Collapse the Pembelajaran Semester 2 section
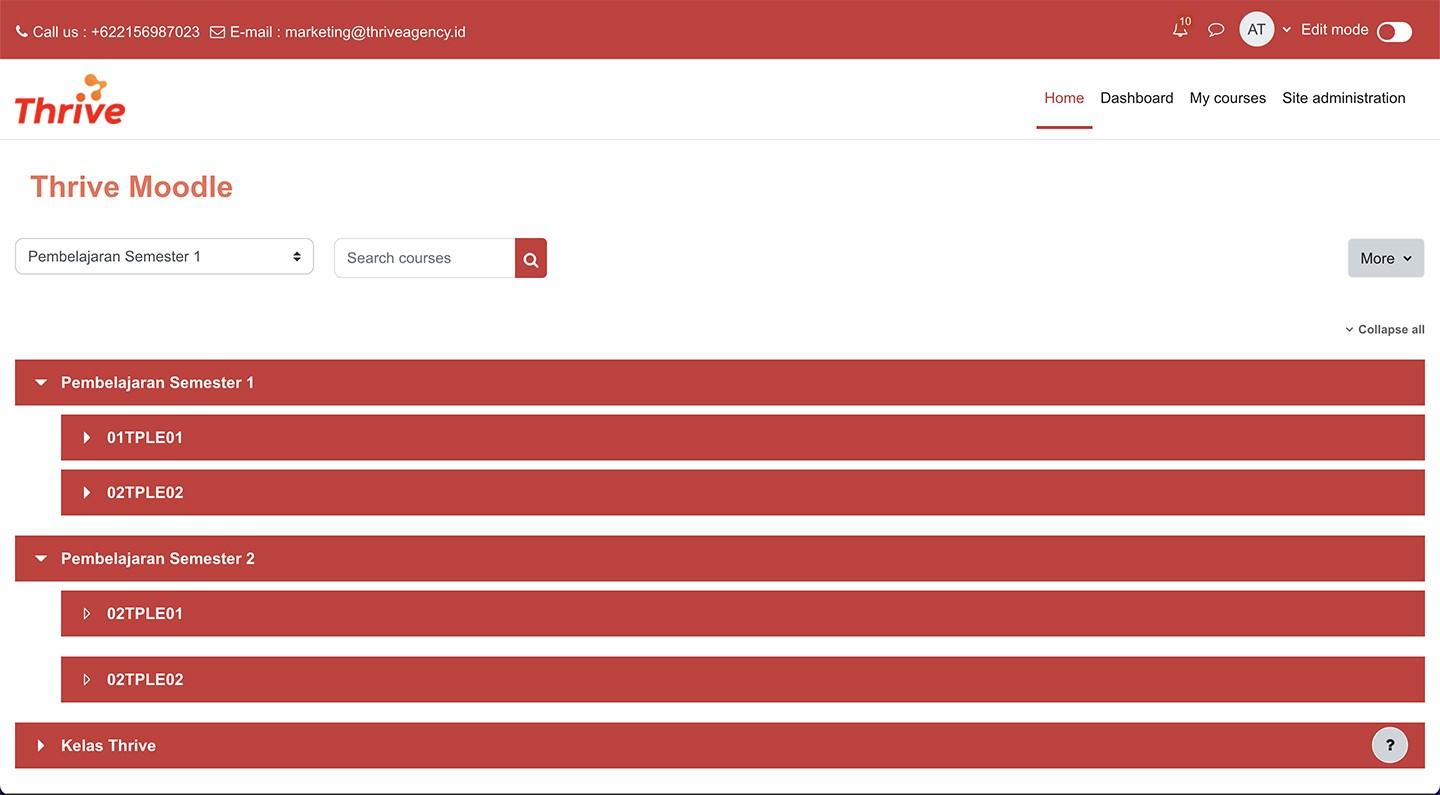Viewport: 1440px width, 795px height. tap(41, 559)
